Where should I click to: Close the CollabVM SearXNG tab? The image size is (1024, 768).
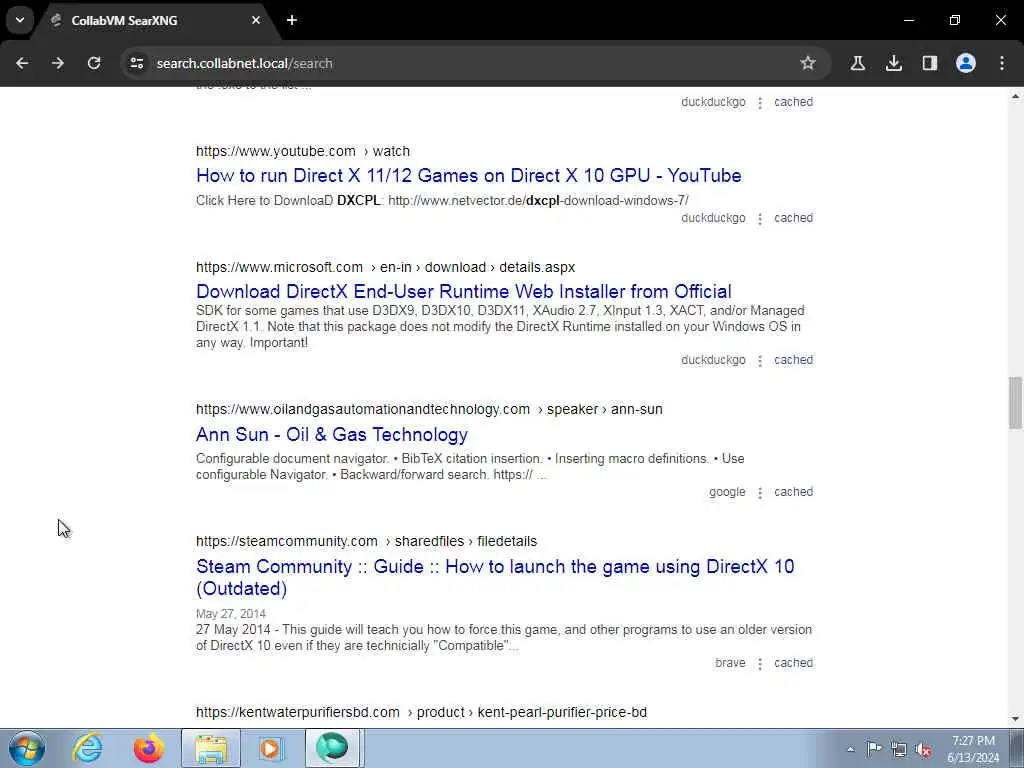(256, 20)
